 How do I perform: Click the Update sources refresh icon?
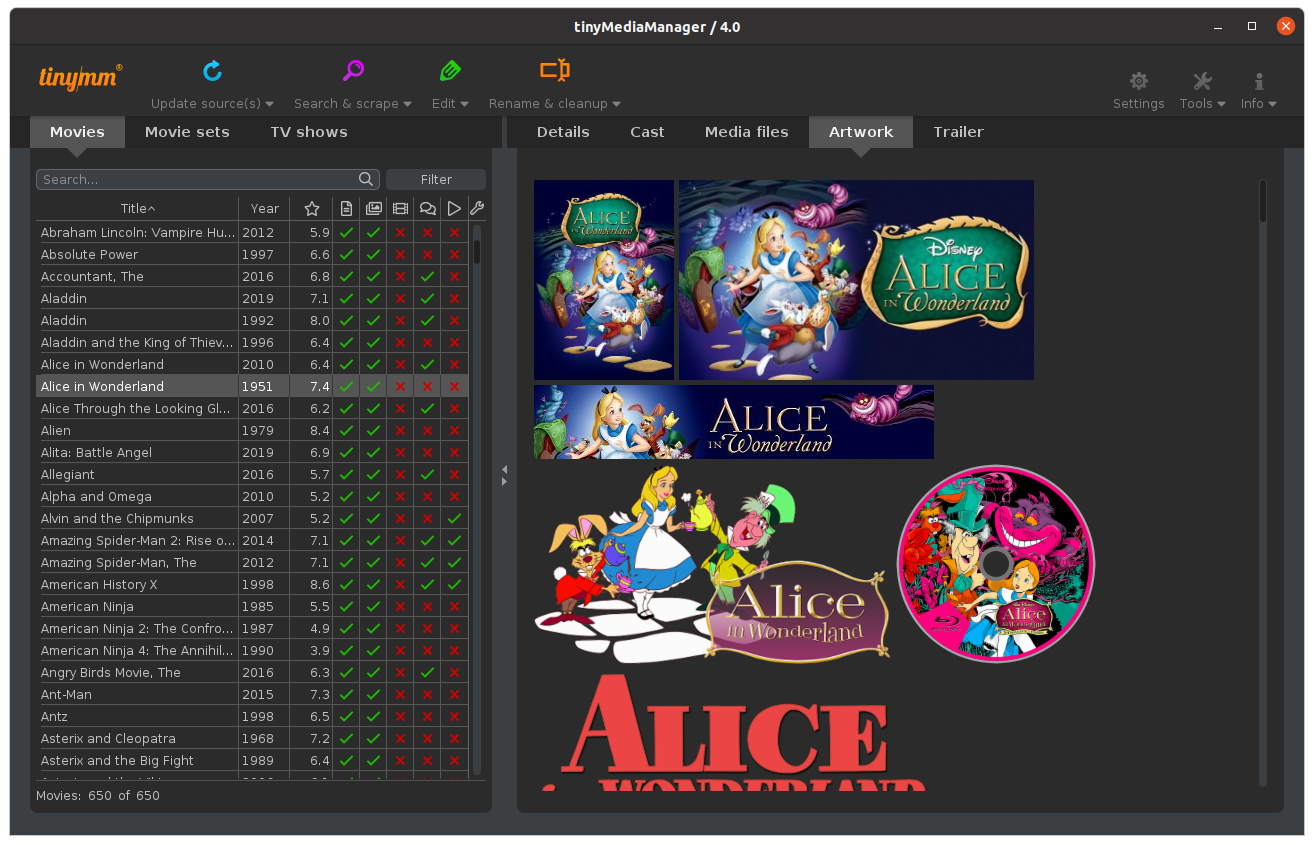click(212, 71)
